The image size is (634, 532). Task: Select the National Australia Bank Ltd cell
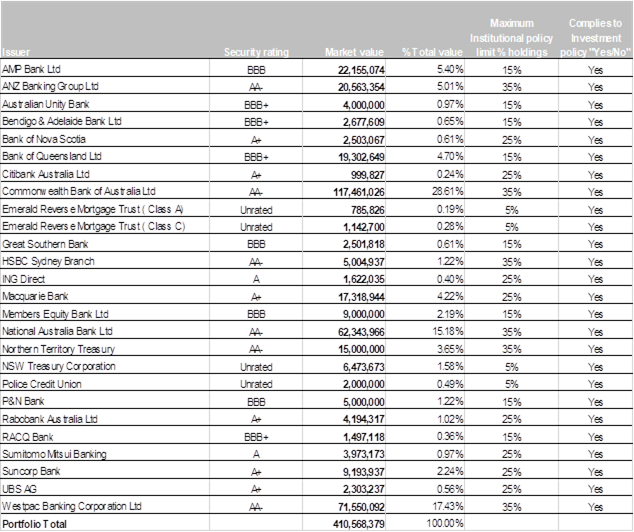(59, 330)
